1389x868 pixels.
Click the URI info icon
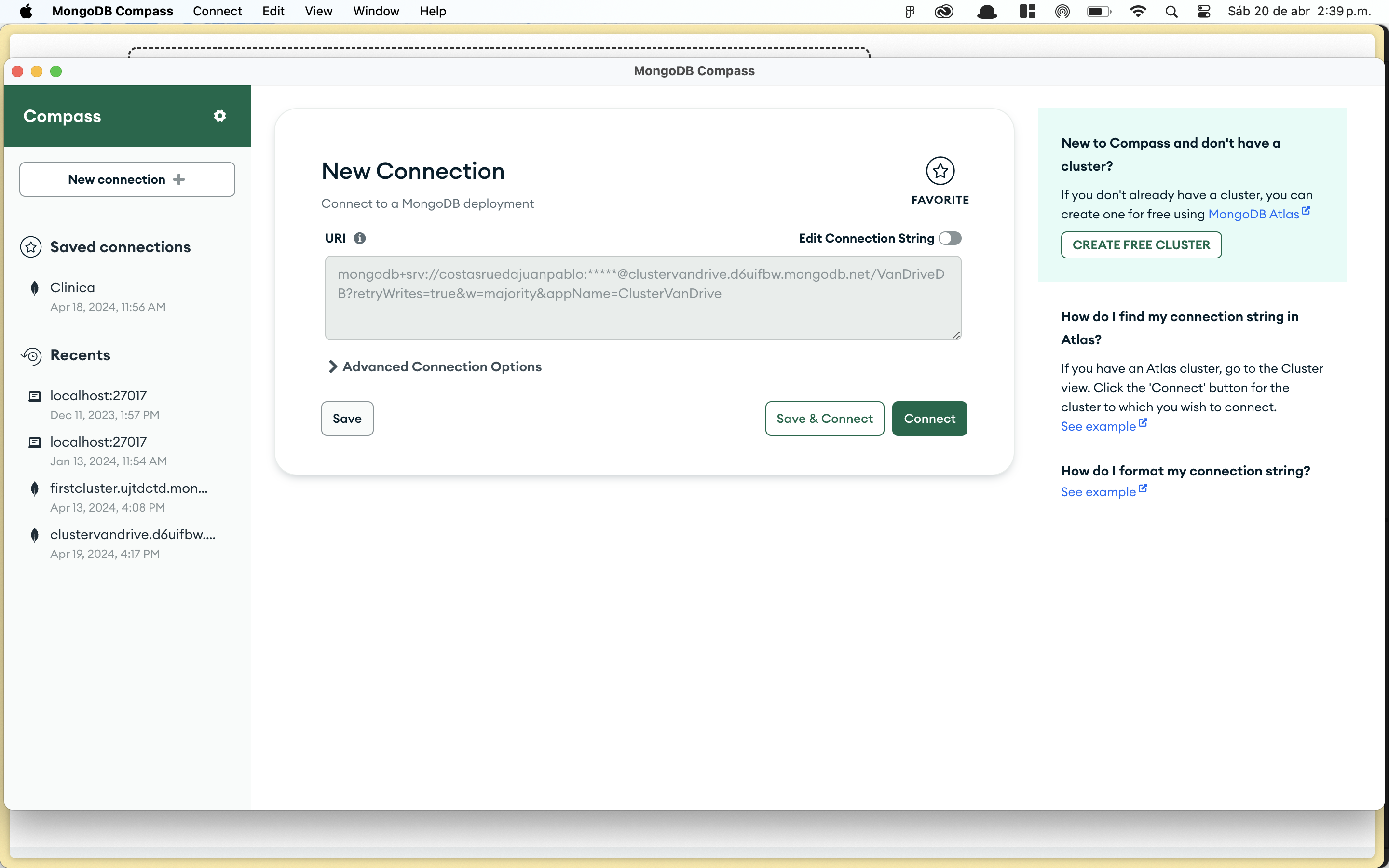[360, 238]
